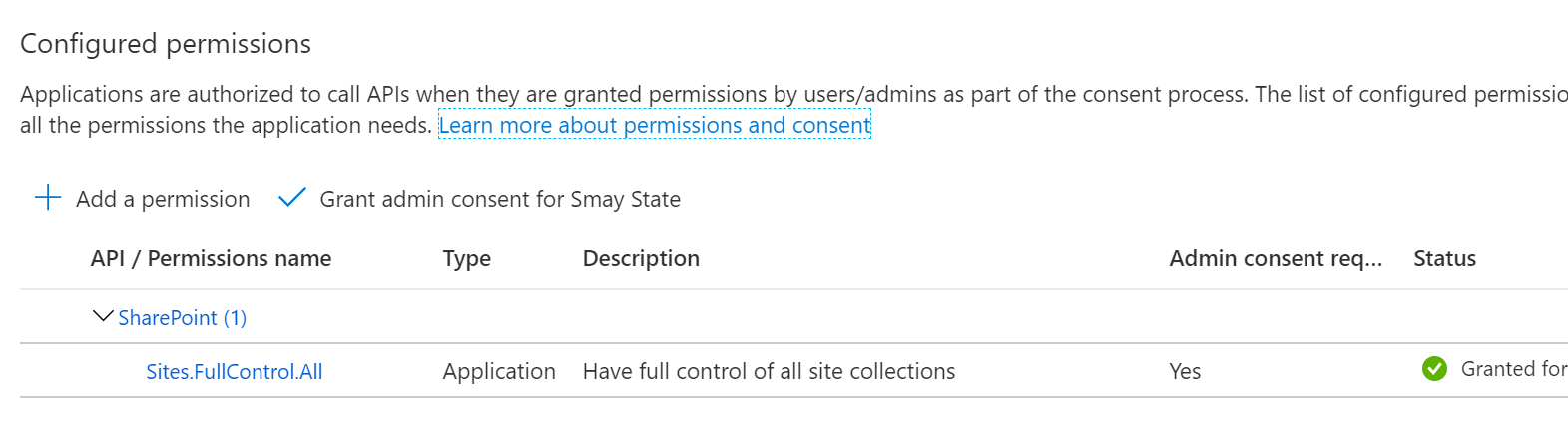1568x429 pixels.
Task: Click the Description column header
Action: point(641,258)
